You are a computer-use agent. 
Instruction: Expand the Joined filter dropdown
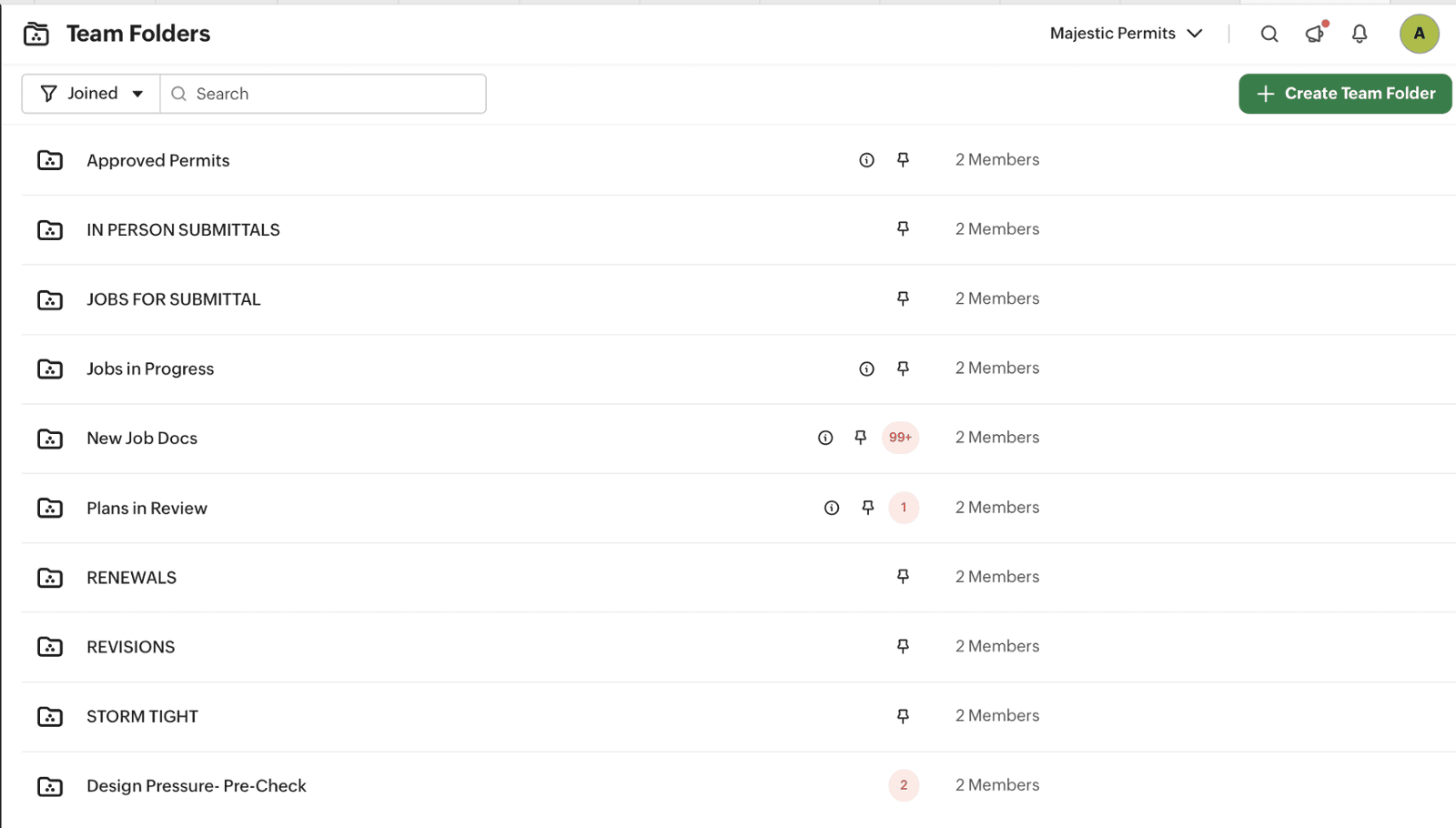tap(92, 94)
